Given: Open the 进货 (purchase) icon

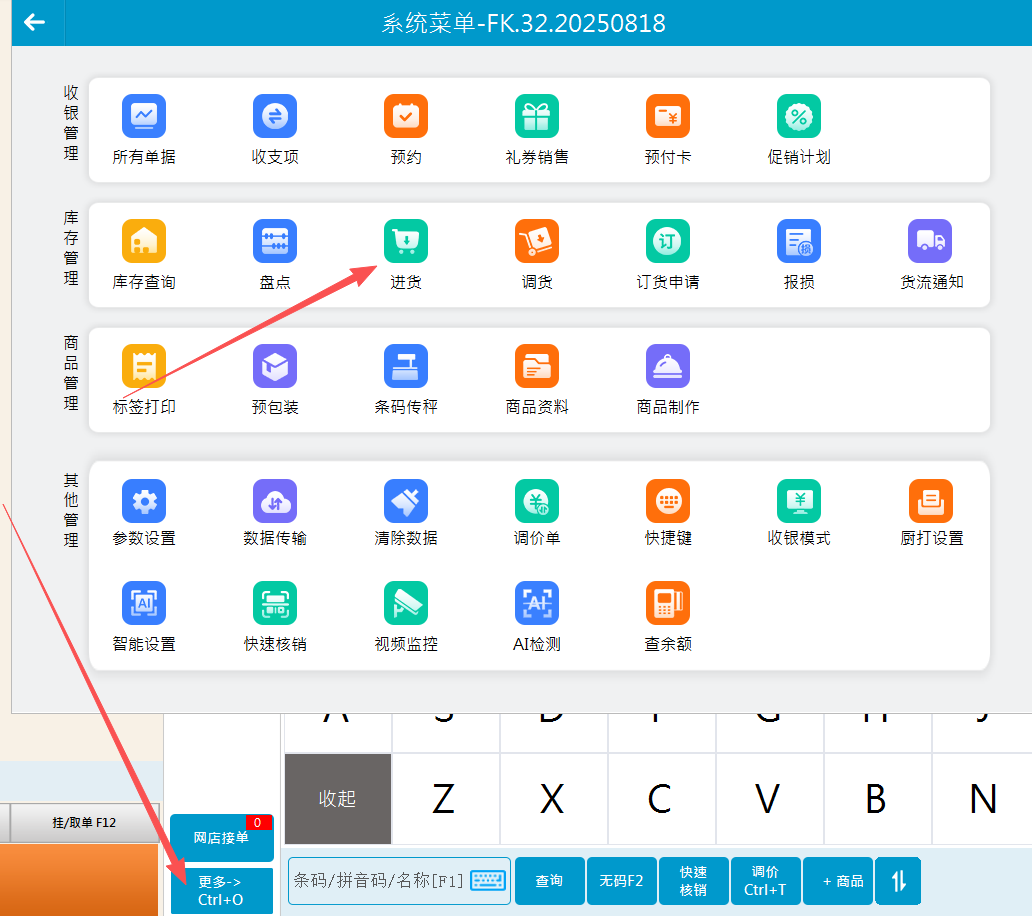Looking at the screenshot, I should 406,242.
